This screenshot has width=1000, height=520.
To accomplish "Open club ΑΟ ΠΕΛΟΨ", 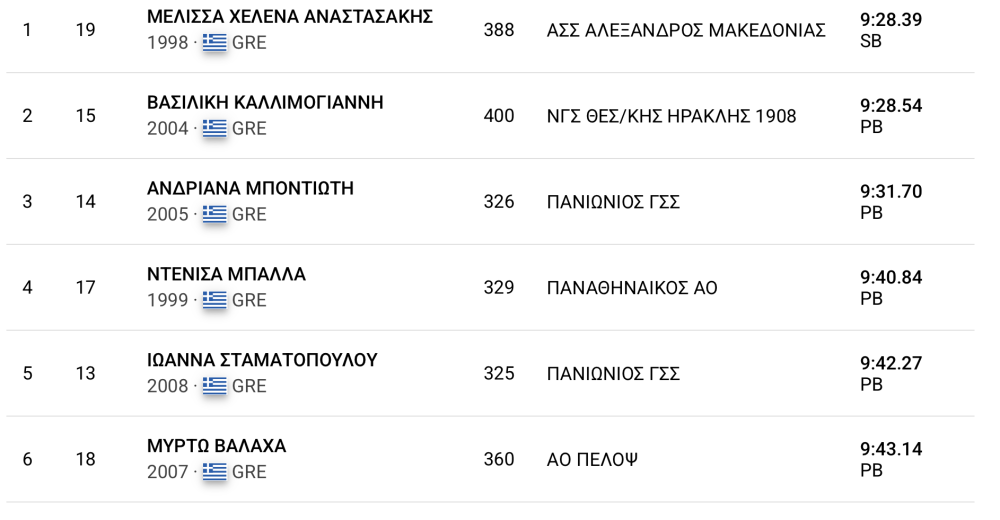I will [592, 459].
